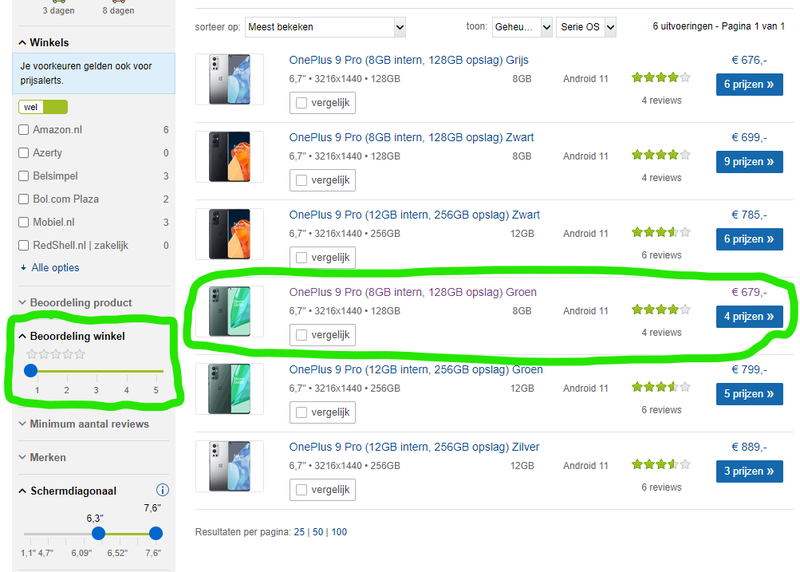Click '6 reviews' under OnePlus 9 Pro 12GB Groen
The width and height of the screenshot is (800, 572).
coord(661,410)
